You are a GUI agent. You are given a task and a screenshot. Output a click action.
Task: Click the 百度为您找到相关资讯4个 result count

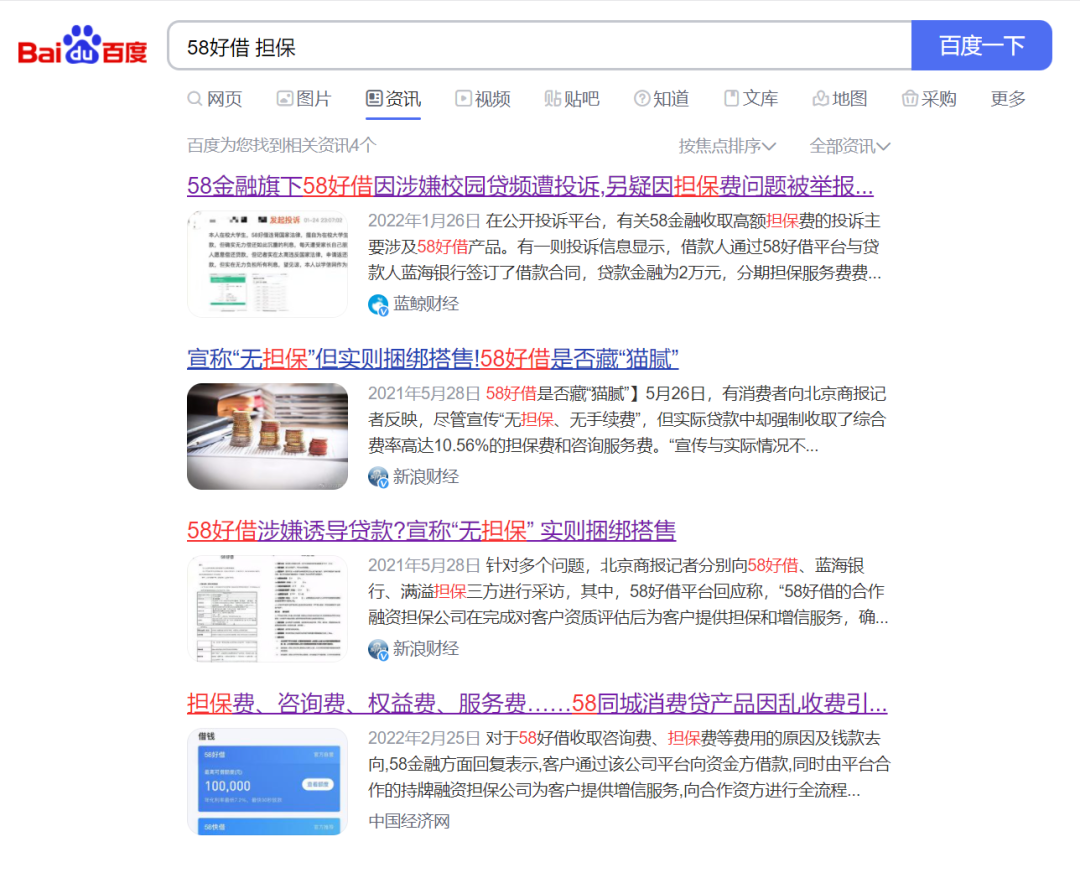coord(282,145)
